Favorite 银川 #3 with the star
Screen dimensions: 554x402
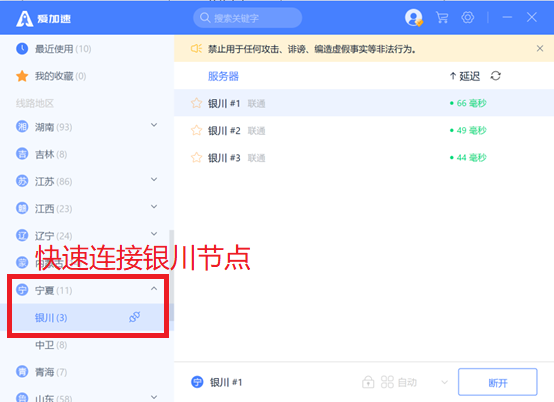(196, 158)
